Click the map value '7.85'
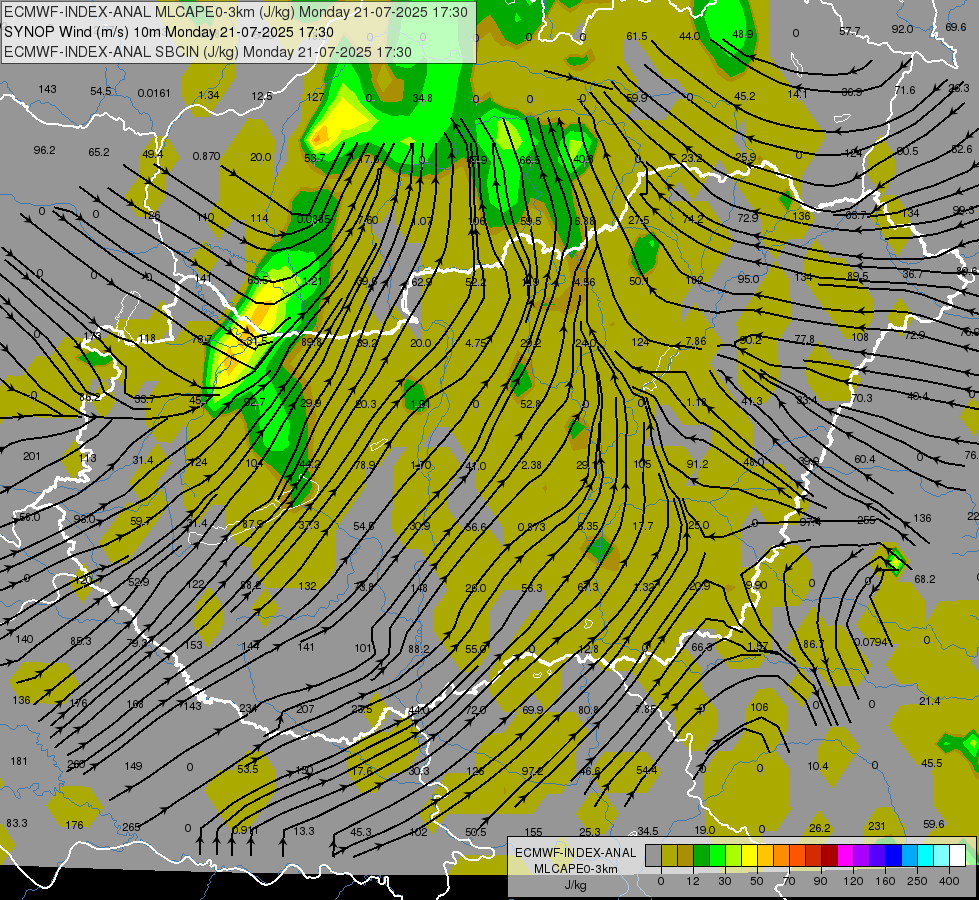 [646, 709]
